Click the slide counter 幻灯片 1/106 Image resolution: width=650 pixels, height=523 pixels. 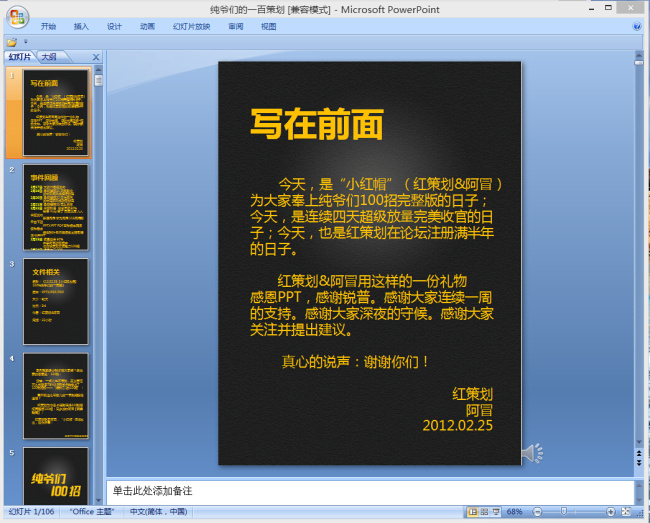(x=32, y=512)
